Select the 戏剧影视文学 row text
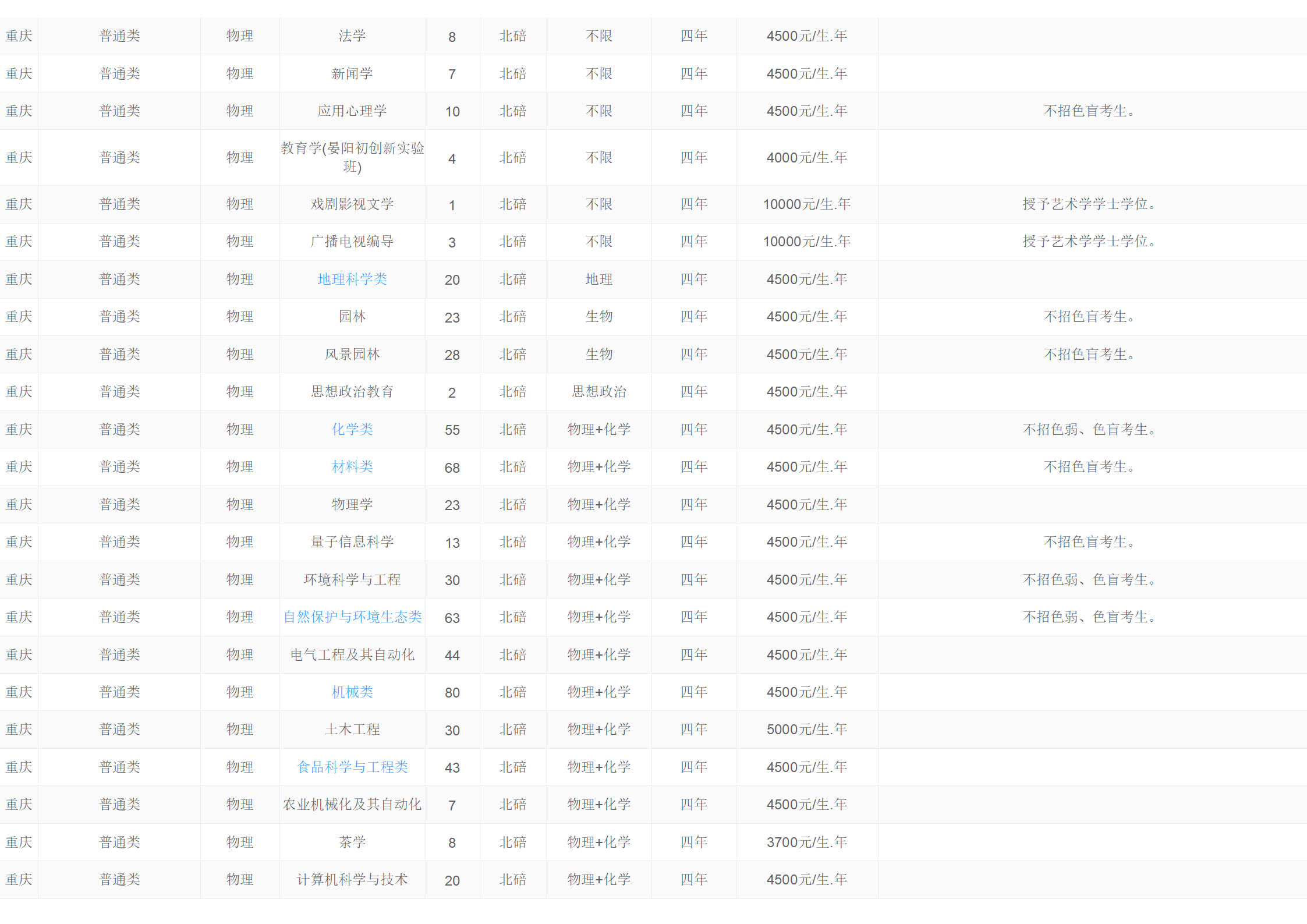This screenshot has height=924, width=1307. pyautogui.click(x=352, y=204)
